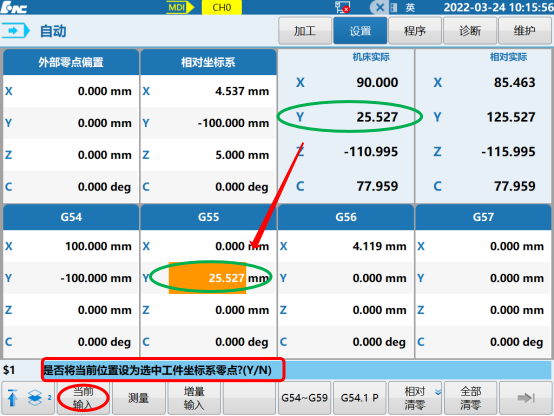
Task: Click the auto mode arrow icon
Action: pos(16,31)
